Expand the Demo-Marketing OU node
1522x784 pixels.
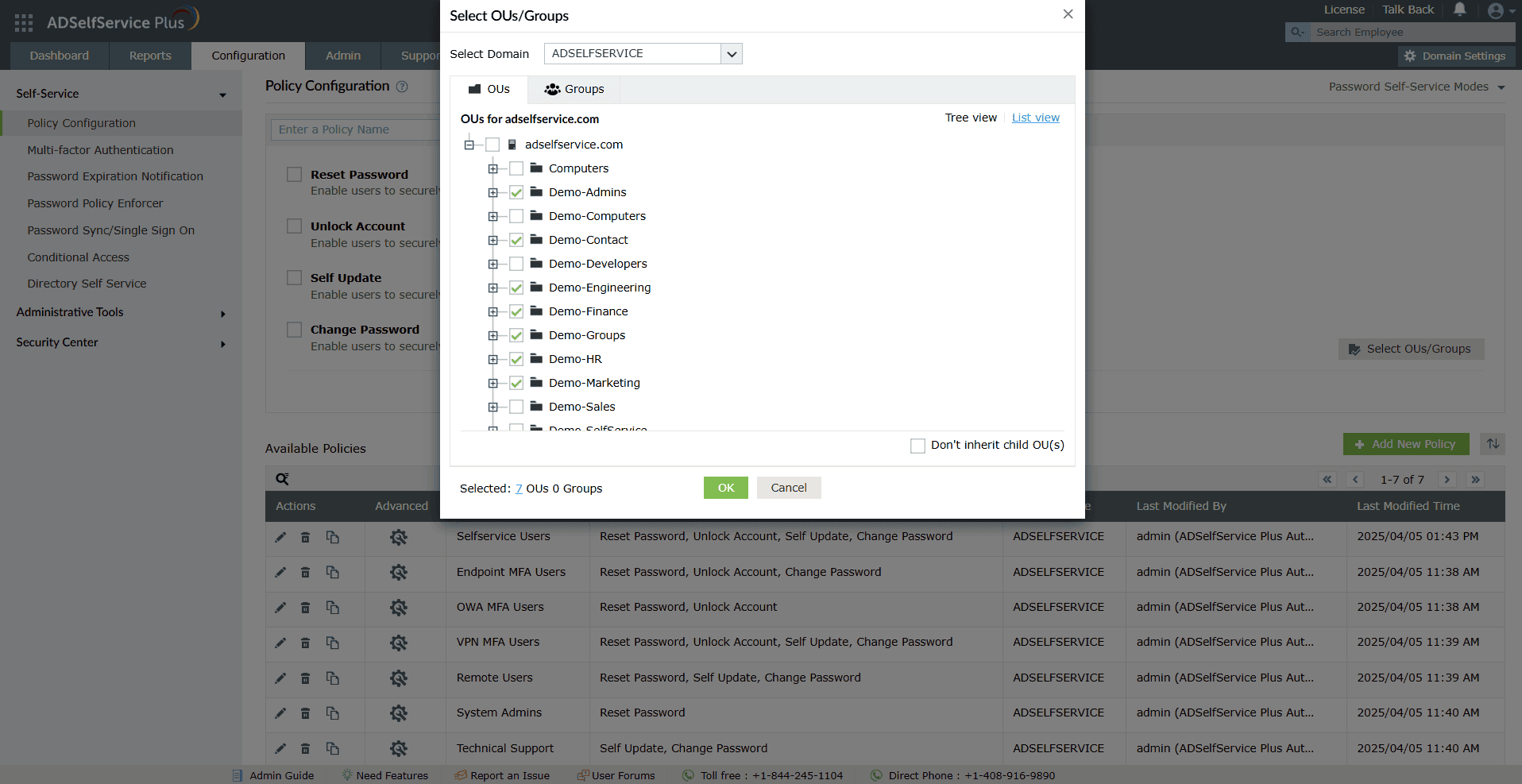click(x=493, y=383)
